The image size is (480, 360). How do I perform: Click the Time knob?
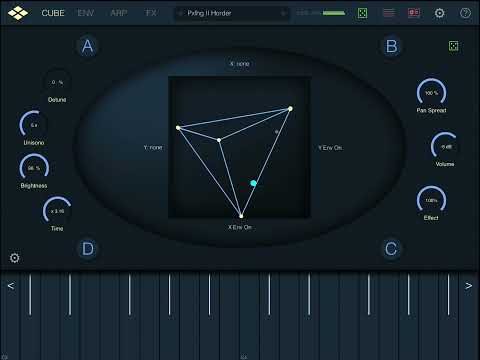[57, 211]
